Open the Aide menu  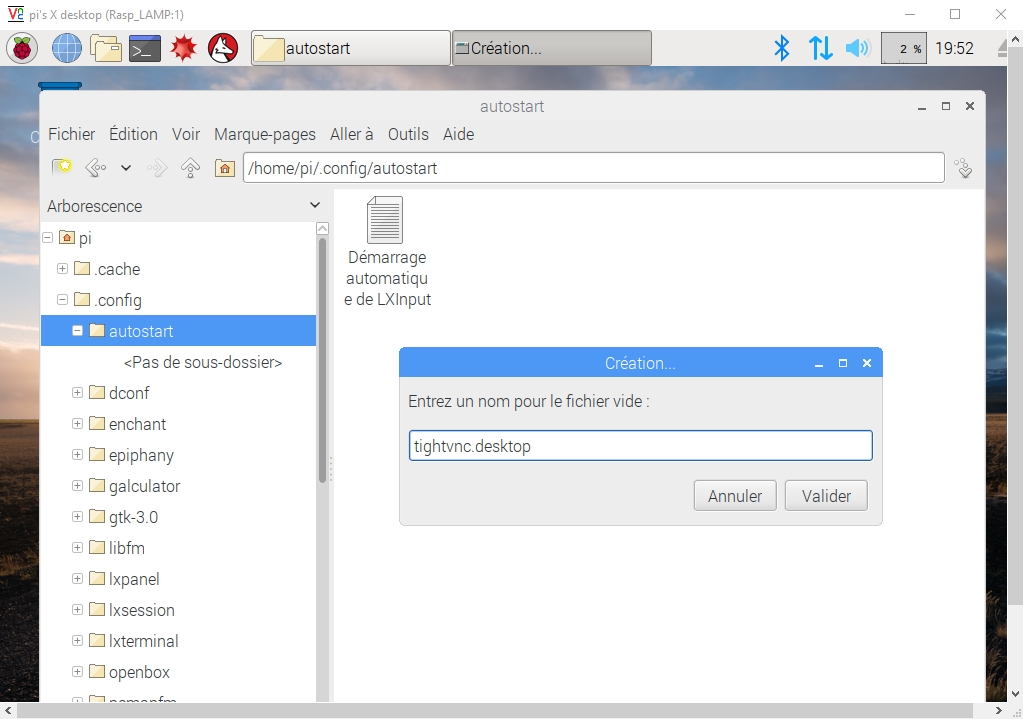pos(459,134)
